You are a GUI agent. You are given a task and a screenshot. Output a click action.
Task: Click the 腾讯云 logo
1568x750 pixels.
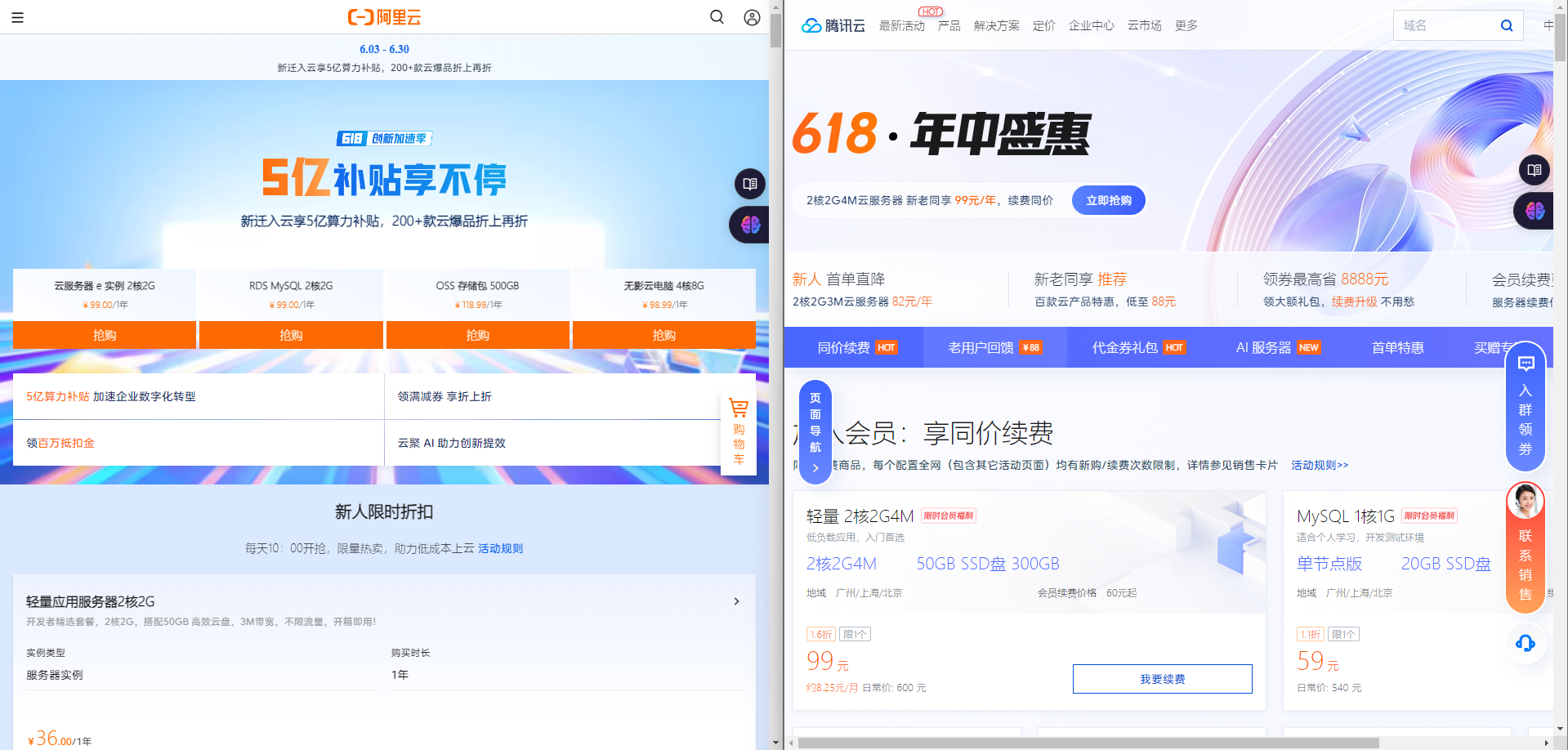(832, 25)
